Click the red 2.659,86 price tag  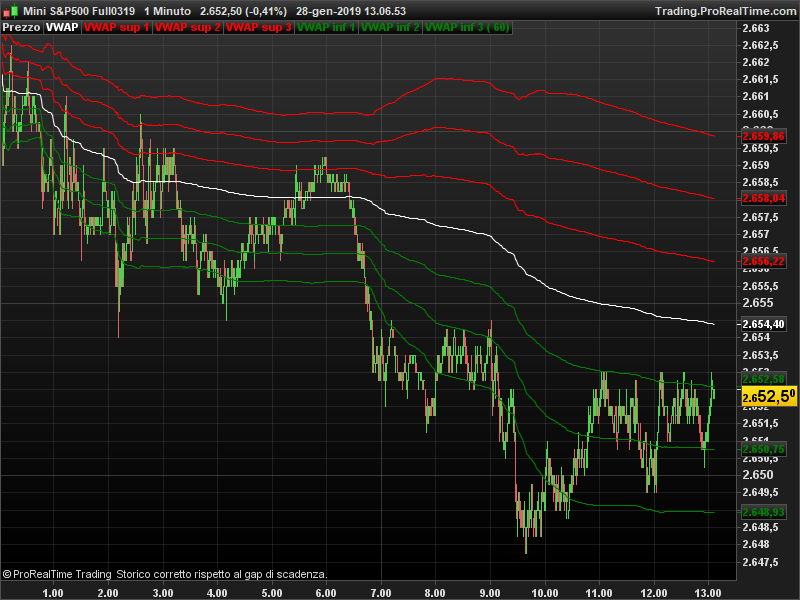763,136
